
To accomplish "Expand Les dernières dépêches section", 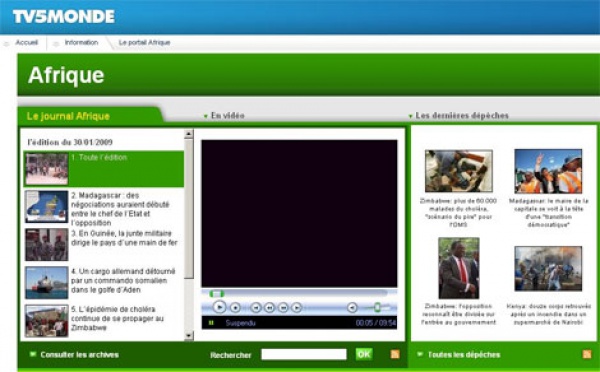I will pos(411,116).
